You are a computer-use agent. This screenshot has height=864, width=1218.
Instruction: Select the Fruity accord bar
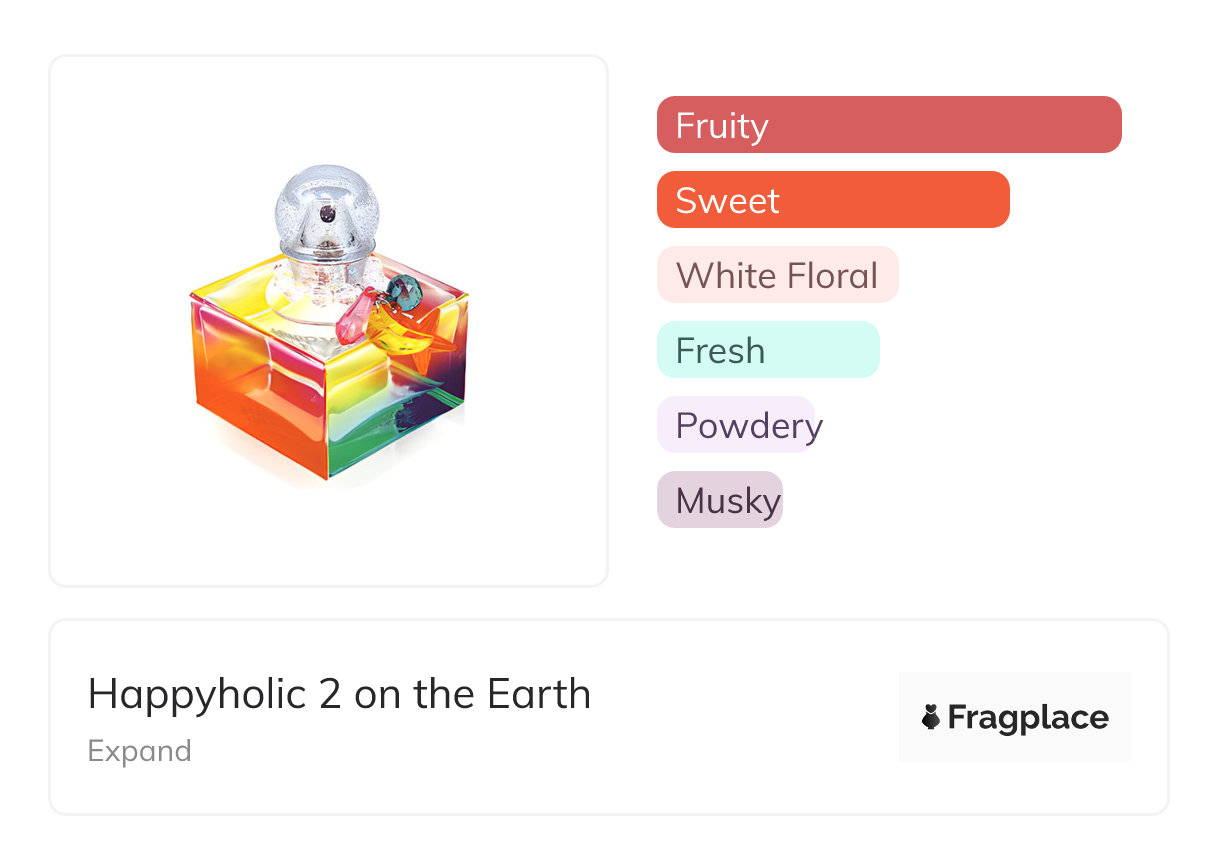pos(888,125)
